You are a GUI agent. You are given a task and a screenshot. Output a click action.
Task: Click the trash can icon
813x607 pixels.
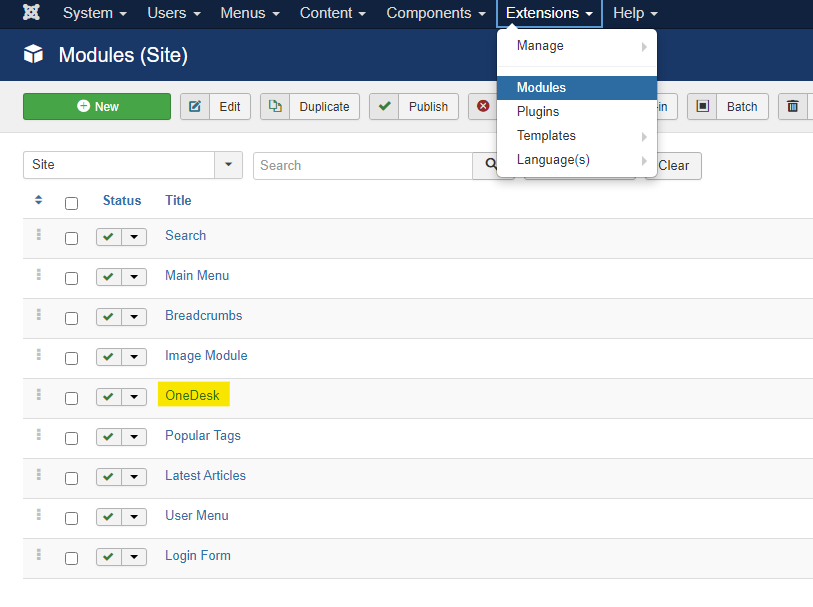click(793, 107)
